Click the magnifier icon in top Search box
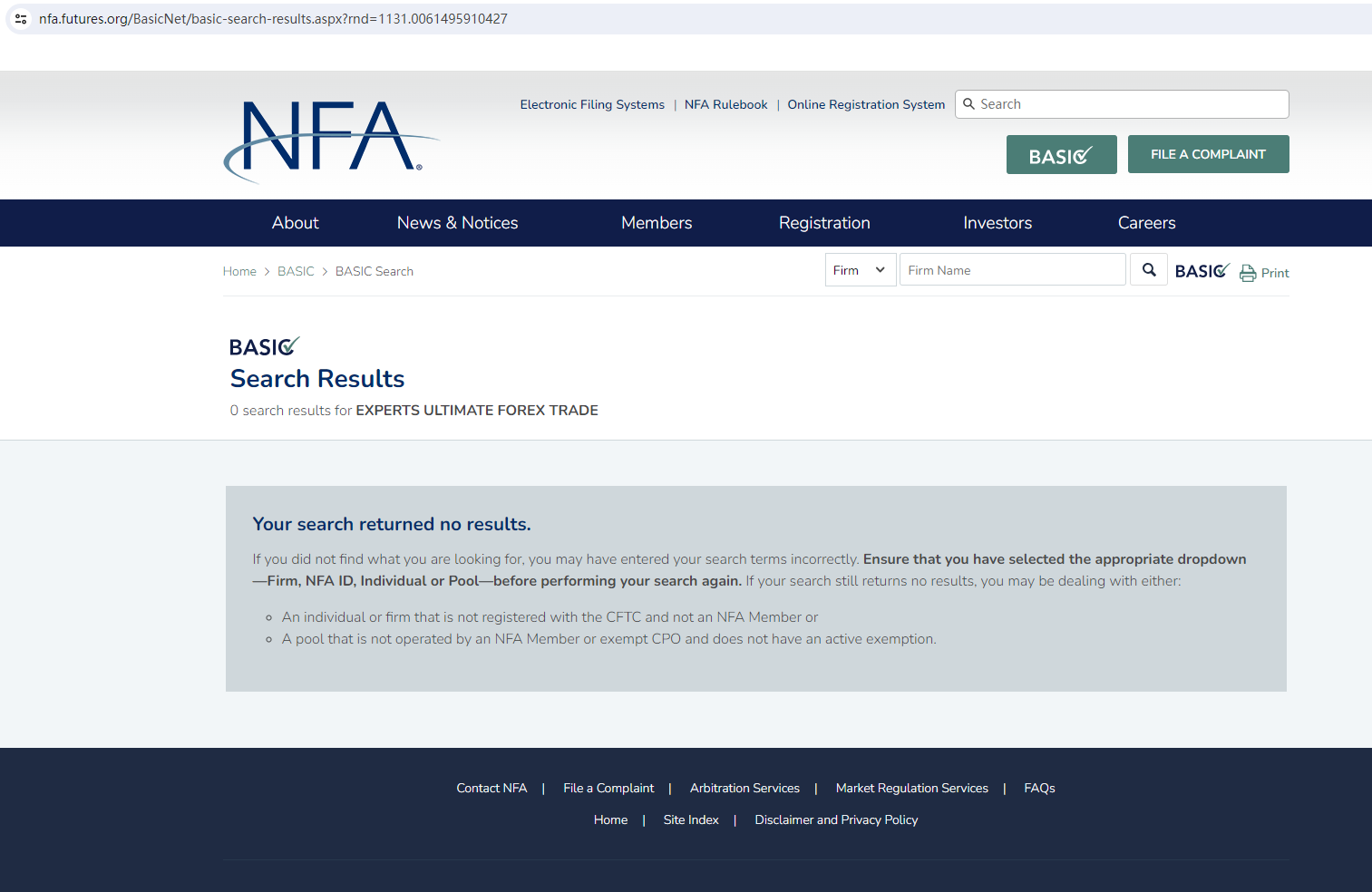1372x892 pixels. 969,104
